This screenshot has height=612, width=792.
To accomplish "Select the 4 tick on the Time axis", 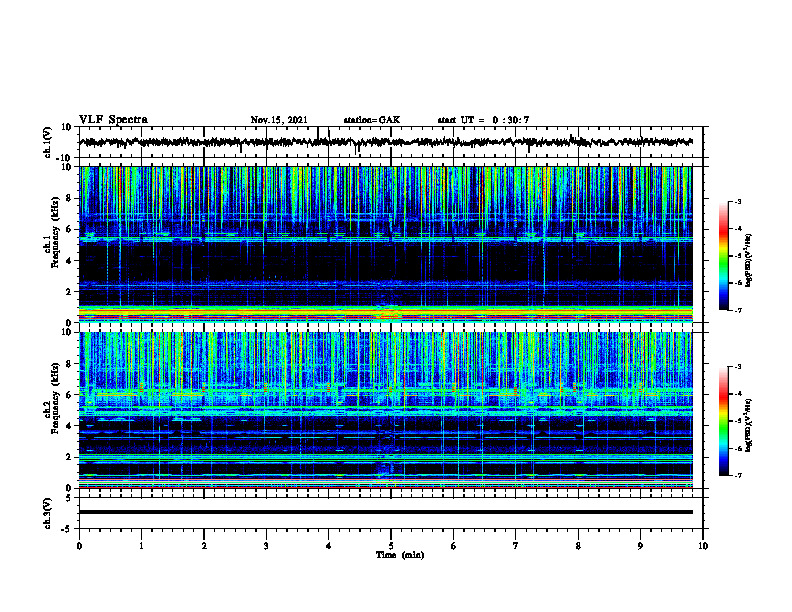I will (329, 546).
